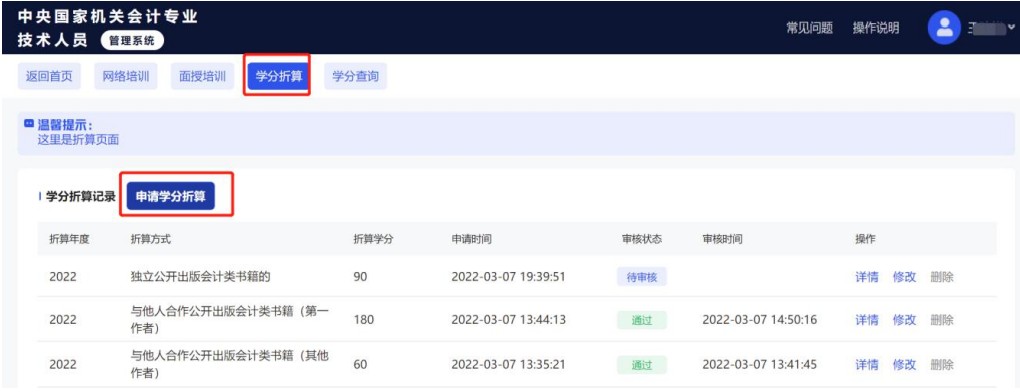Click the 审核时间 column header
This screenshot has width=1020, height=392.
[x=723, y=239]
